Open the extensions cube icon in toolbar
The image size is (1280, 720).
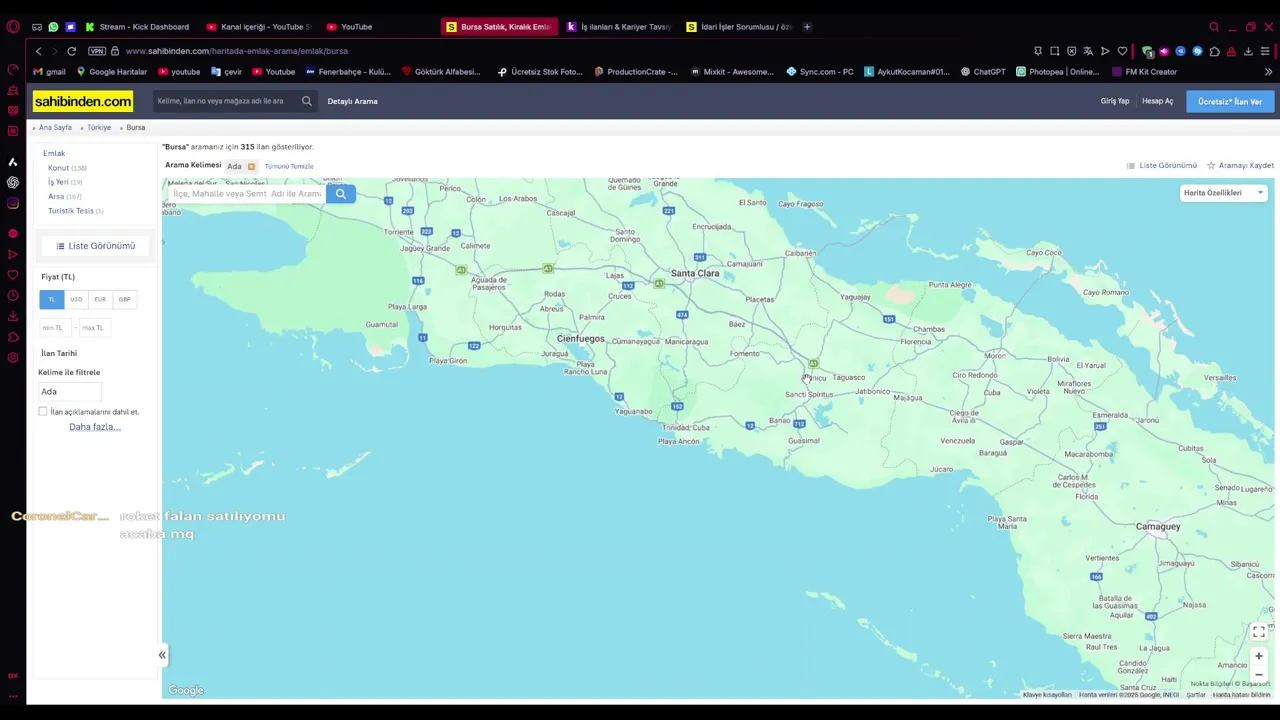[x=1214, y=51]
